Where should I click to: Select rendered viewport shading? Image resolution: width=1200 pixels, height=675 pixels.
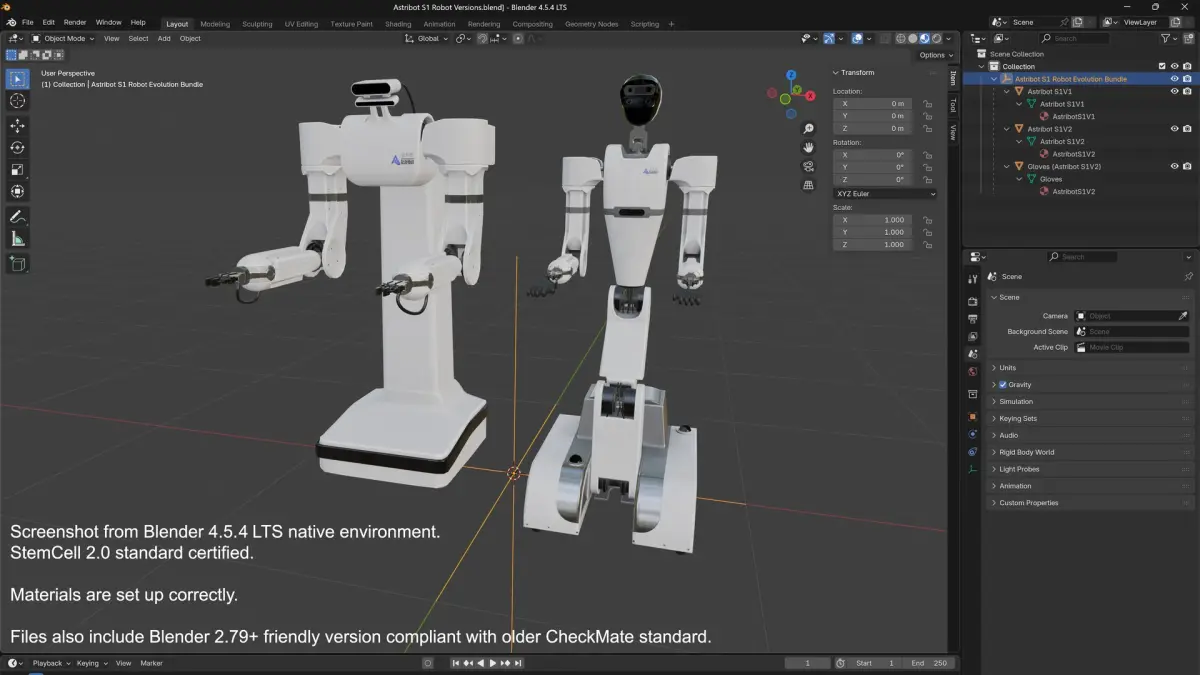(x=935, y=38)
